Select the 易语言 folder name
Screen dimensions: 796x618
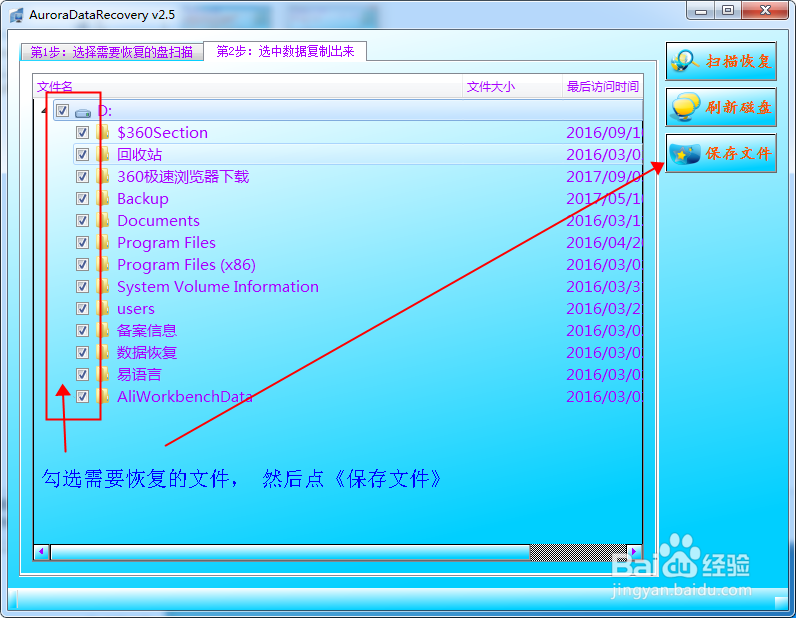(139, 374)
